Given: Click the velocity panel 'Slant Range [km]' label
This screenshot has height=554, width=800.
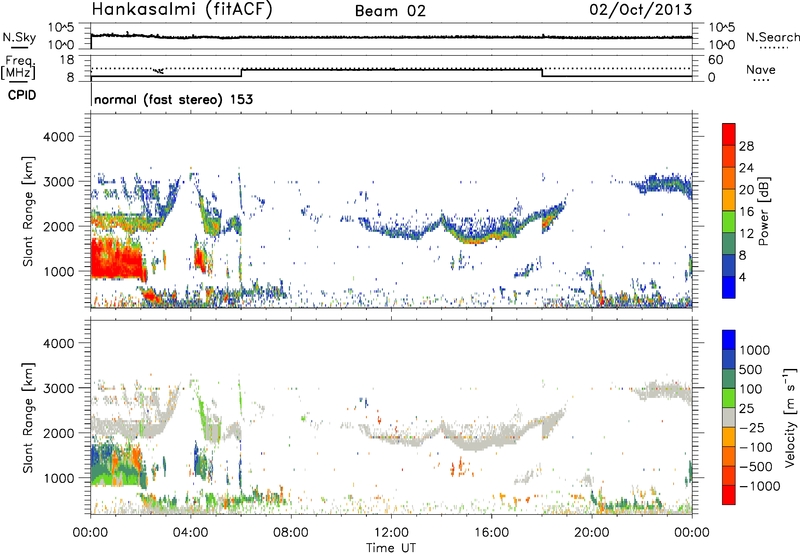Looking at the screenshot, I should (28, 417).
